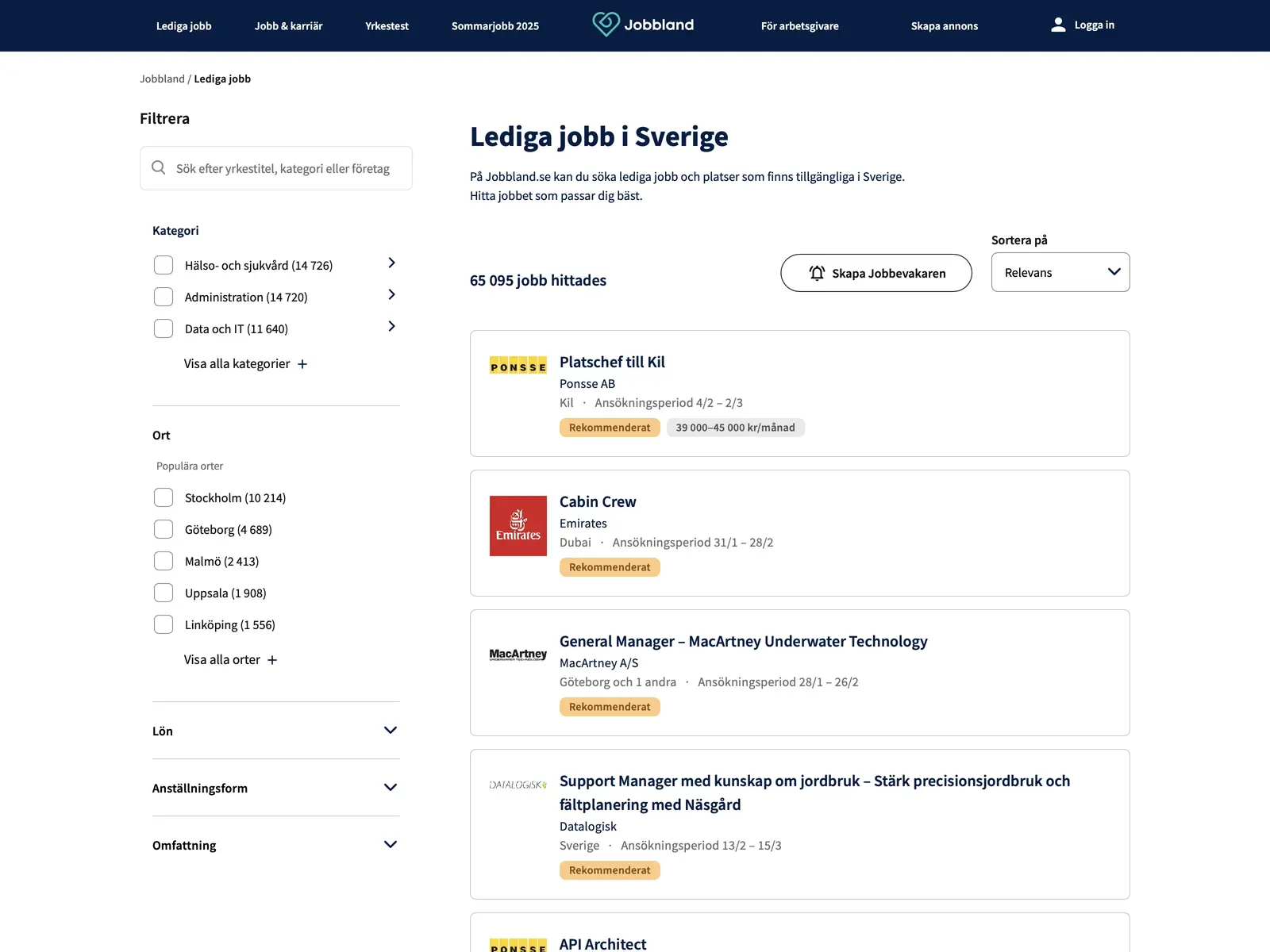Expand Data och IT subcategories arrow
This screenshot has width=1270, height=952.
pyautogui.click(x=391, y=326)
